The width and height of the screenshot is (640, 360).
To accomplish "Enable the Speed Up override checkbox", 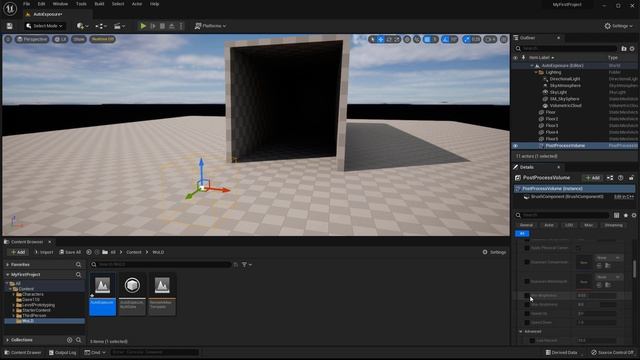I will [x=527, y=313].
